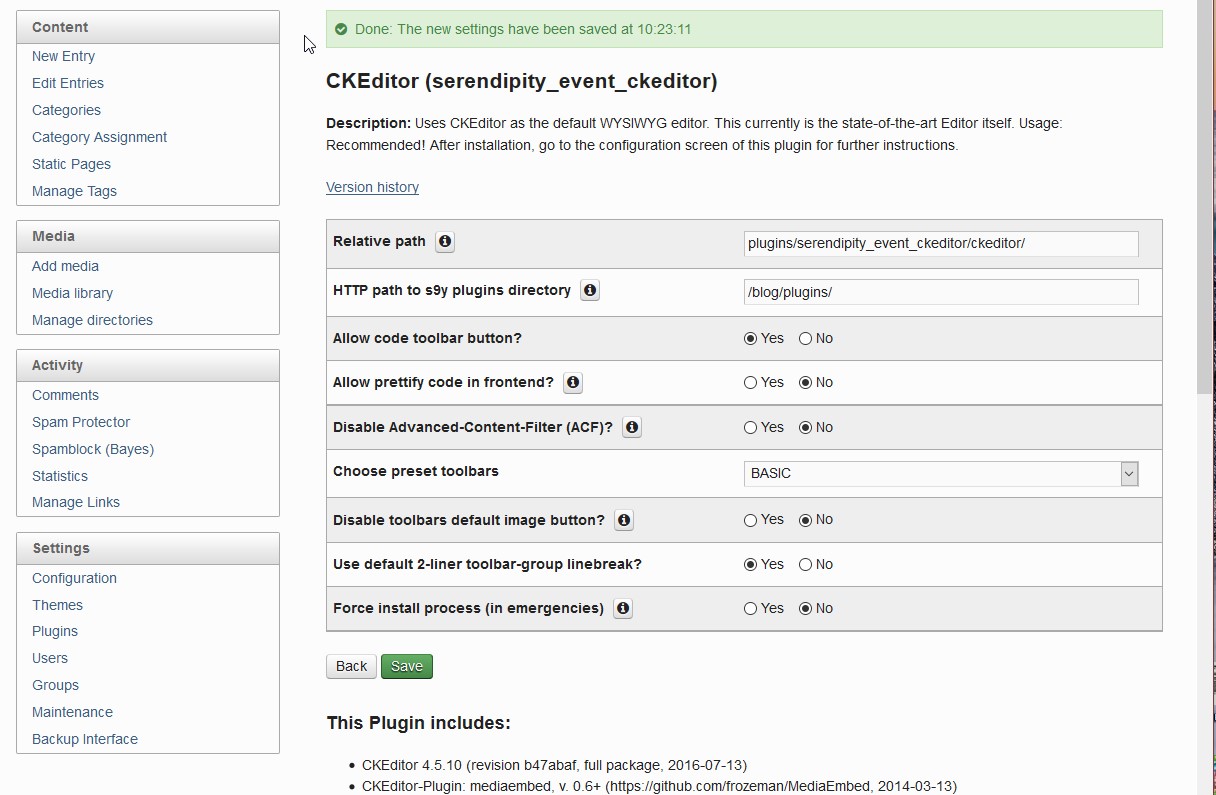
Task: Open the Relative path info tooltip icon
Action: (445, 241)
